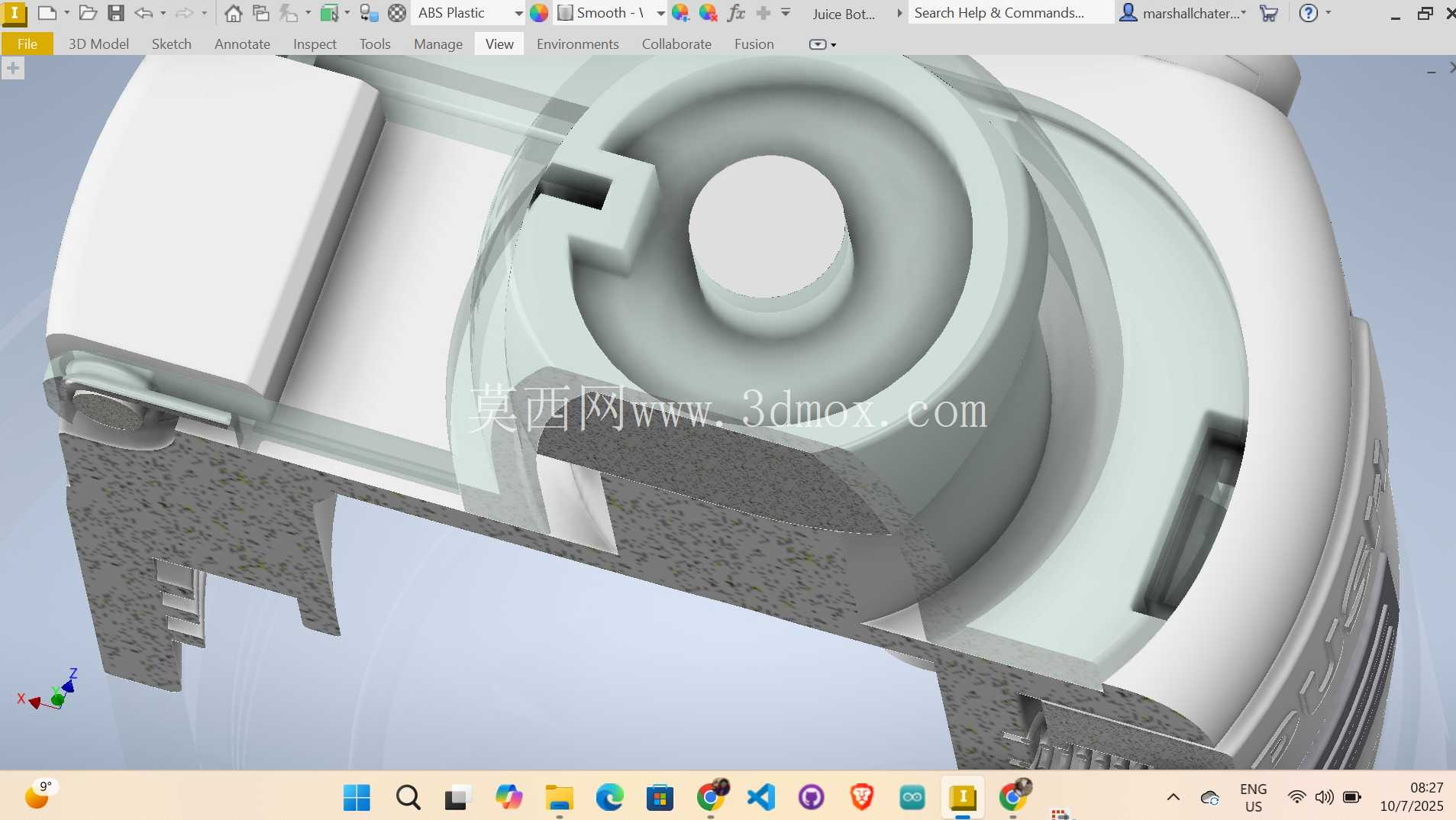Switch to the Fusion tab
The width and height of the screenshot is (1456, 820).
click(754, 44)
